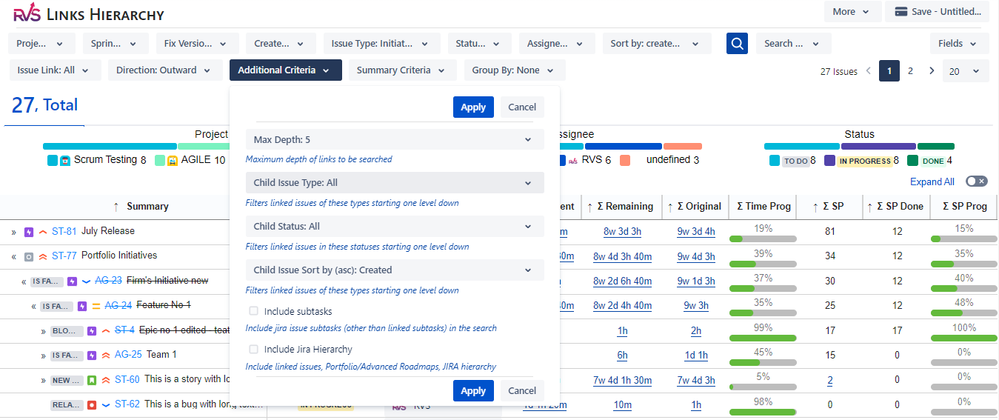Click the epic icon on ST-4 row
Screen dimensions: 999x420
point(92,331)
